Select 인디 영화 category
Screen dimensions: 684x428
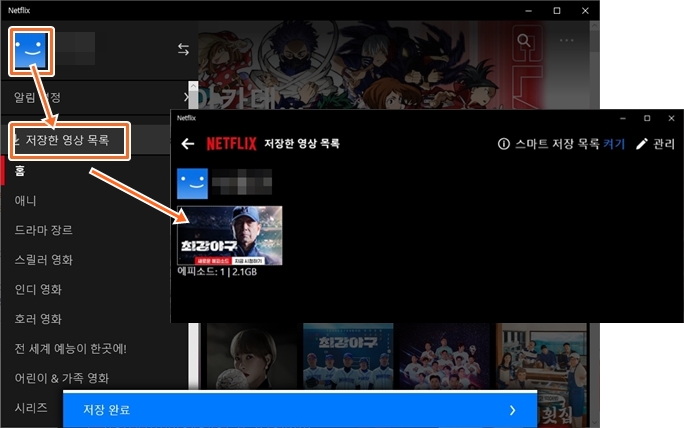pos(38,289)
